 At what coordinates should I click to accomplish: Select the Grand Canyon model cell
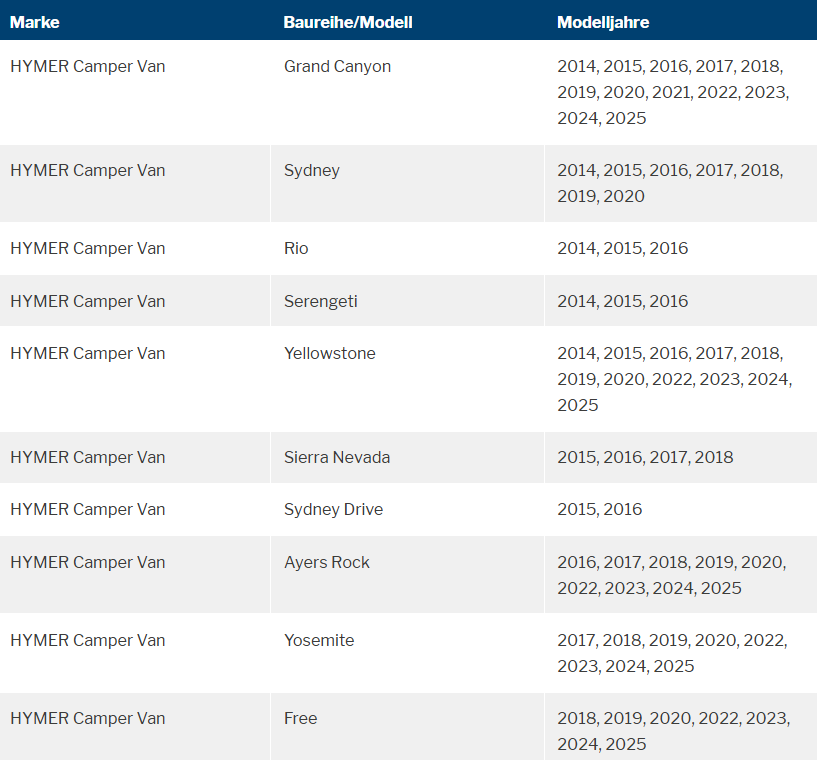point(407,92)
